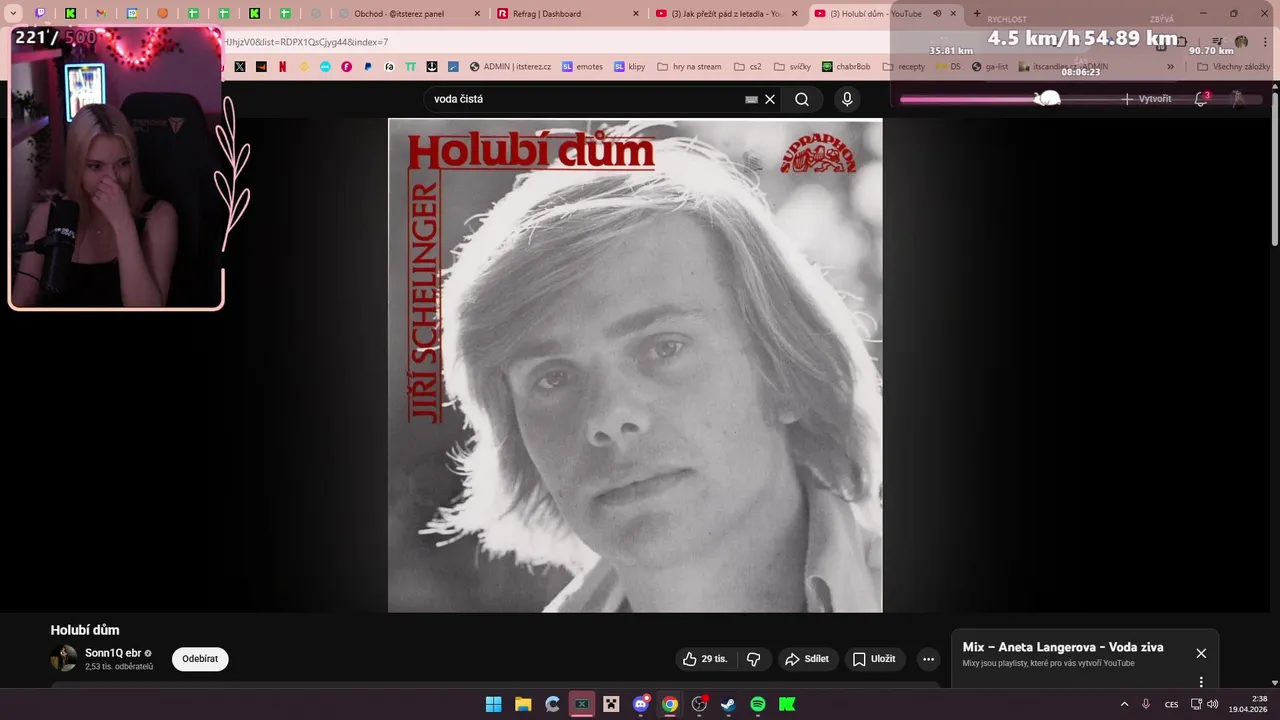
Task: Open on-screen keyboard icon in search box
Action: click(x=752, y=99)
